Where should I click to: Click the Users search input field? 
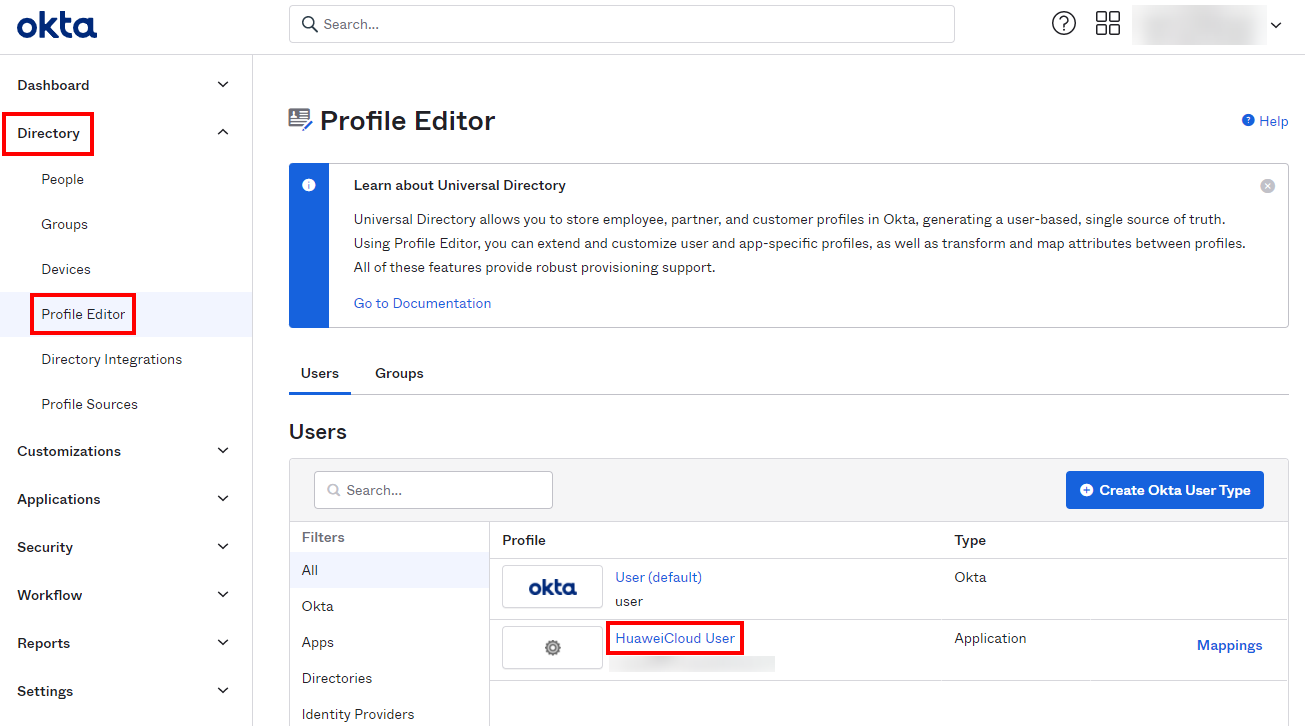tap(433, 490)
